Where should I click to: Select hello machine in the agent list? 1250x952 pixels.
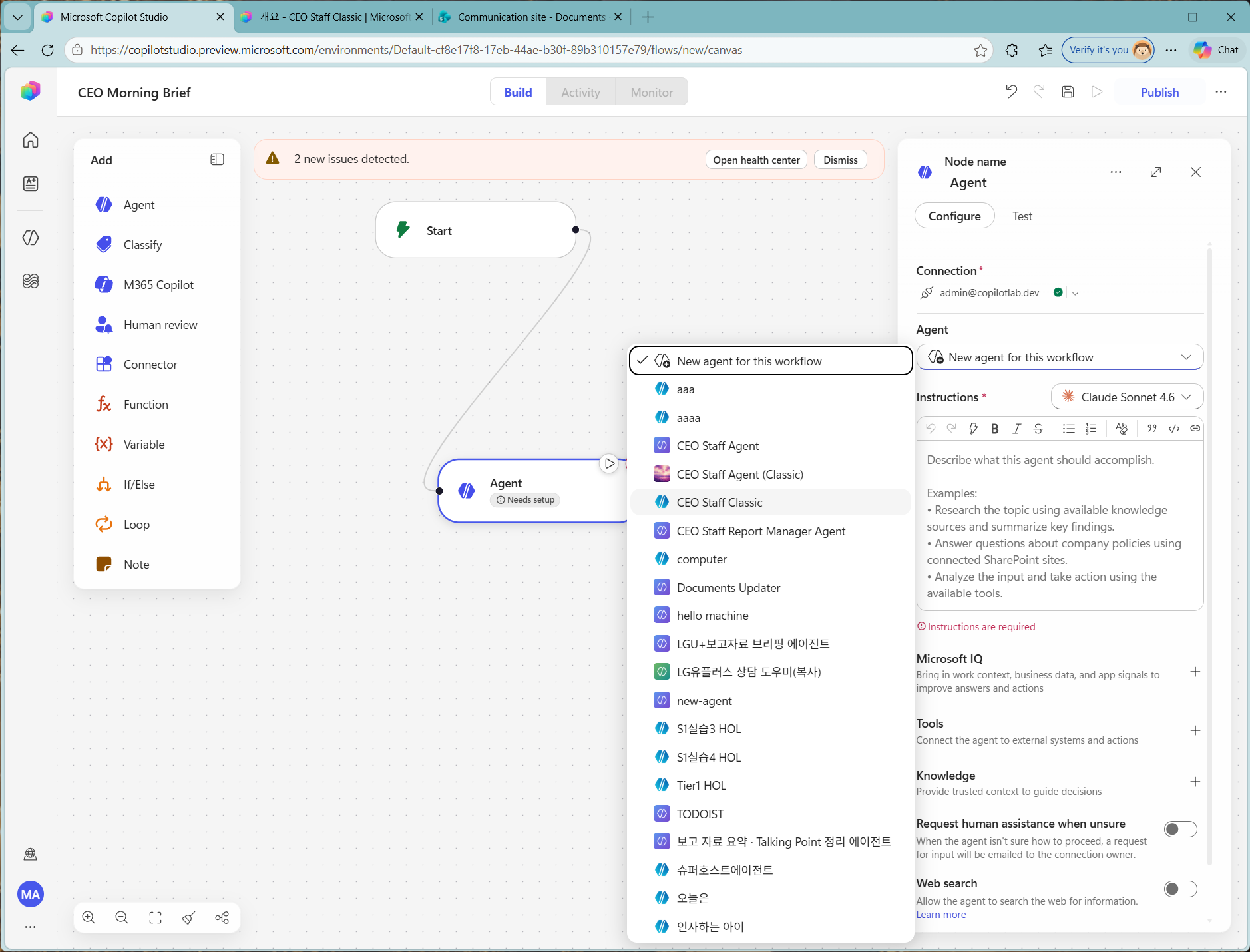(x=770, y=616)
